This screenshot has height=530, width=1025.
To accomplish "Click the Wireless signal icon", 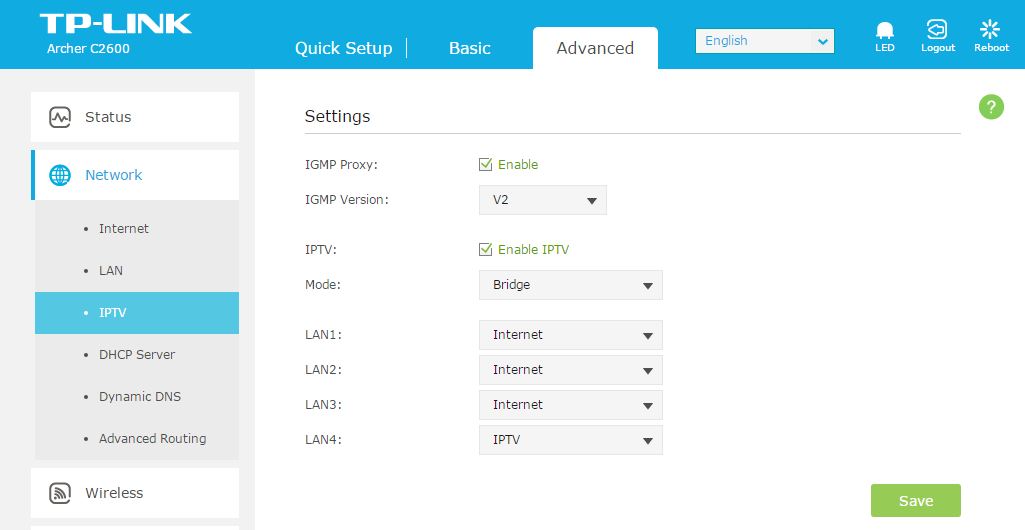I will pos(60,493).
